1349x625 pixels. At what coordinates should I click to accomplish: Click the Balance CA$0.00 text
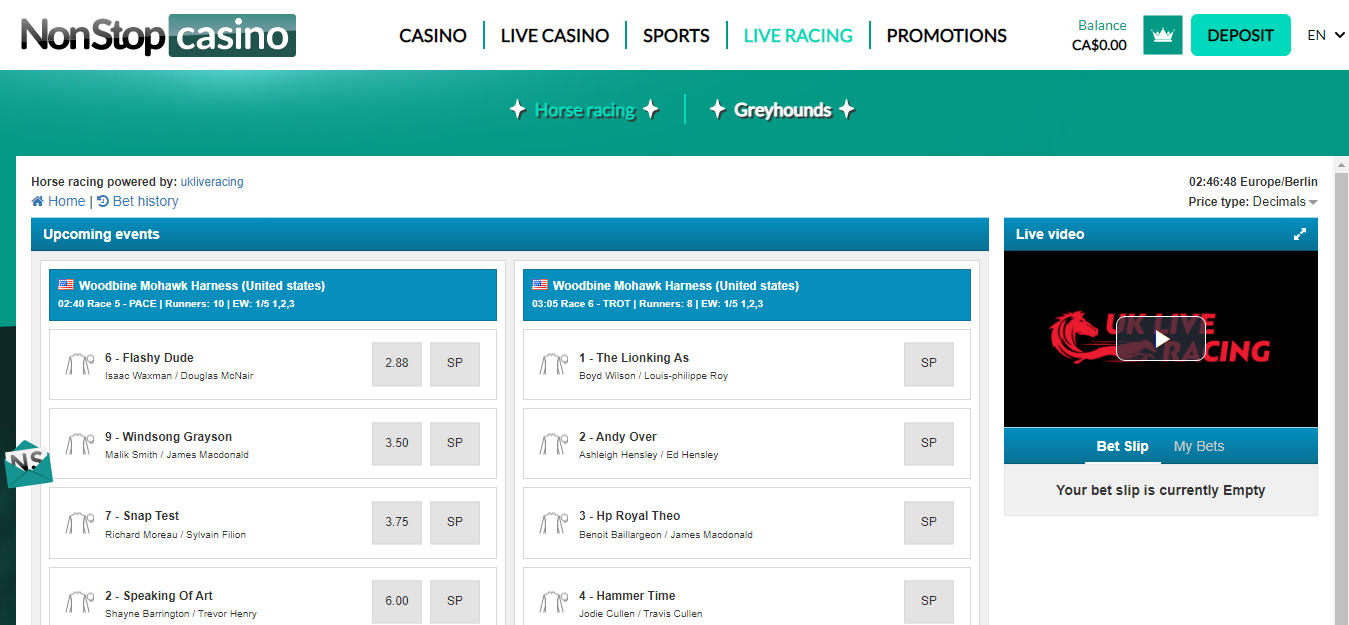tap(1099, 35)
